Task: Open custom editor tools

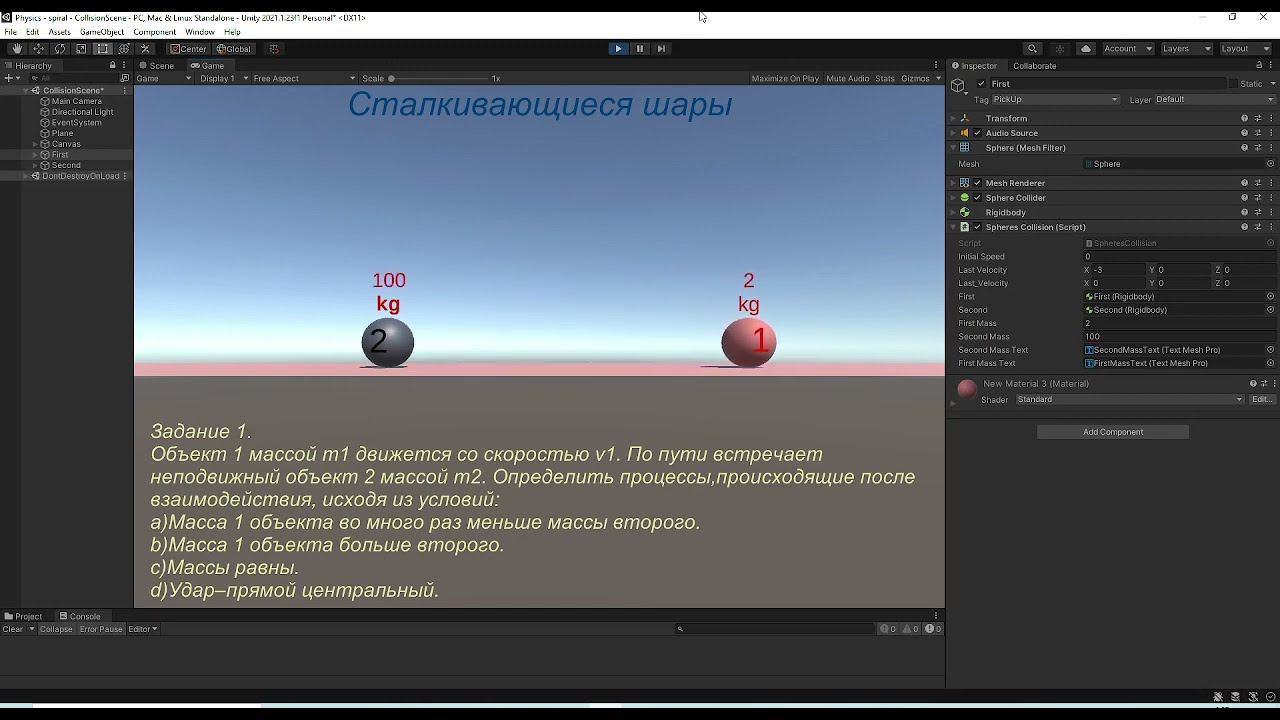Action: pos(145,48)
